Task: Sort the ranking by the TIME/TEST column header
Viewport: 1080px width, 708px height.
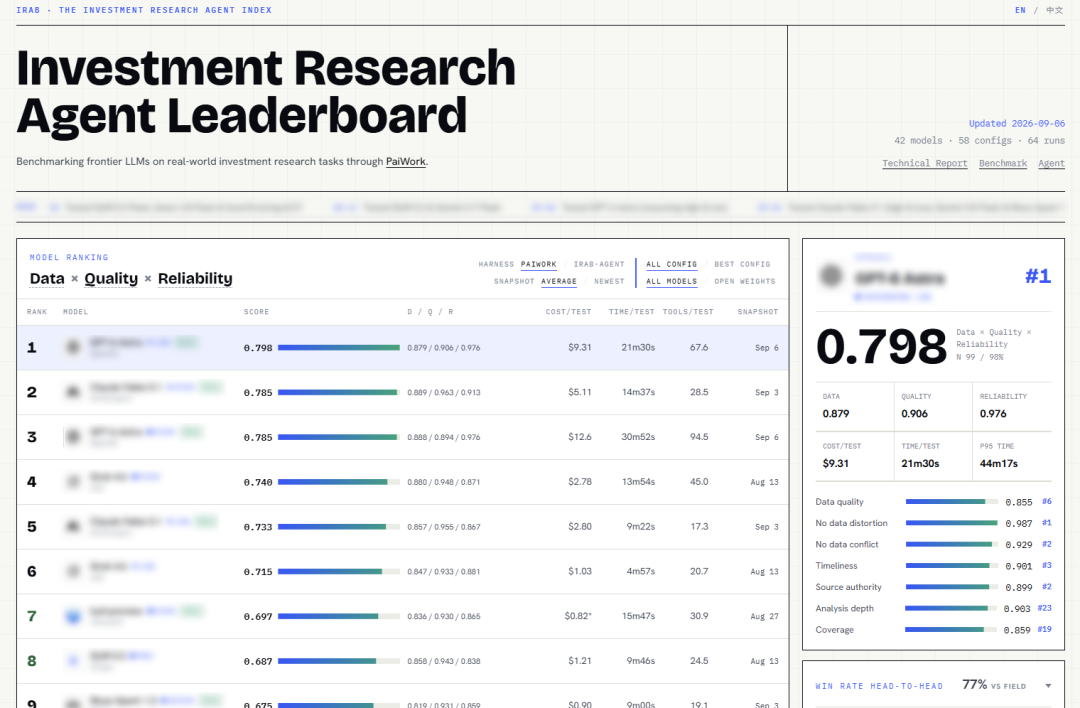Action: click(632, 312)
